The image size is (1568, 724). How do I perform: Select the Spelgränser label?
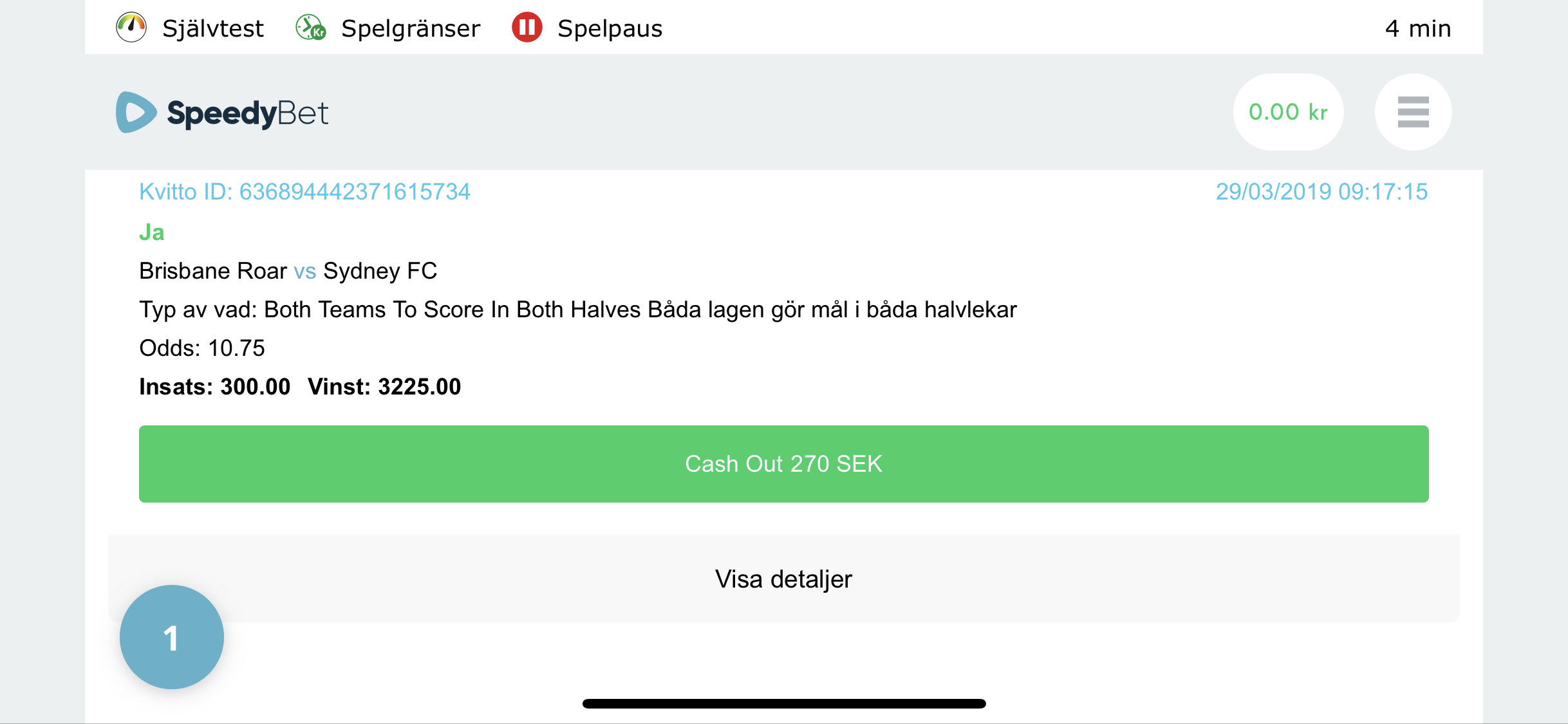(x=411, y=29)
